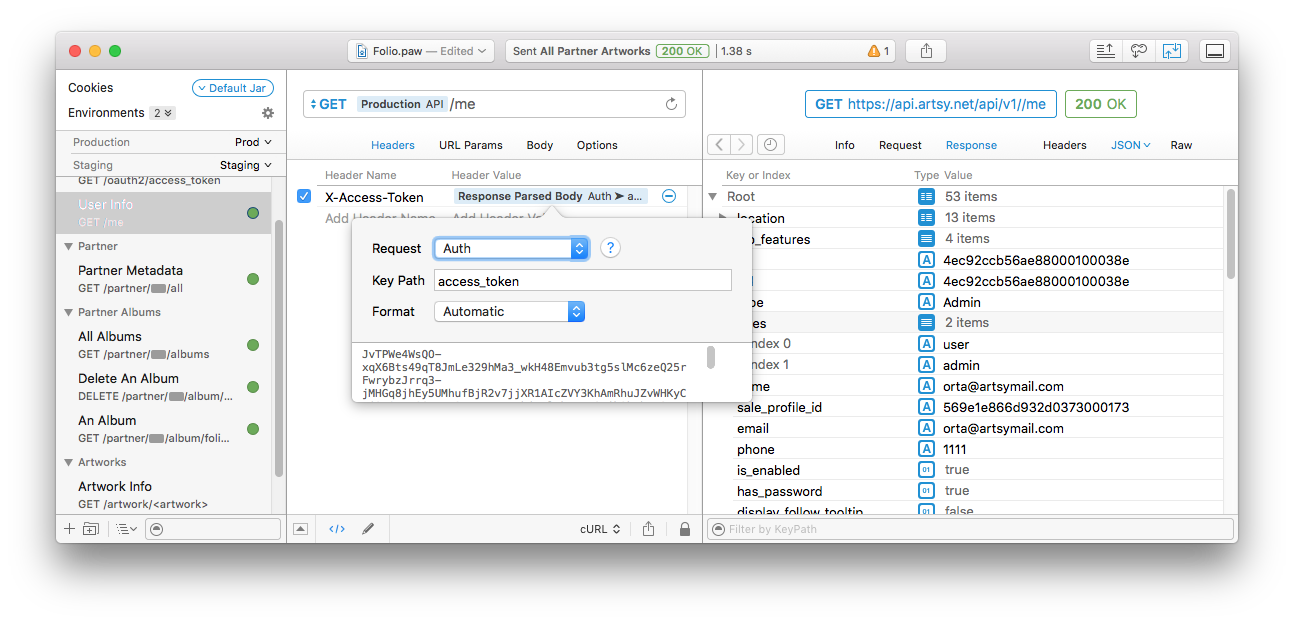Open the Environments settings gear

(x=267, y=113)
